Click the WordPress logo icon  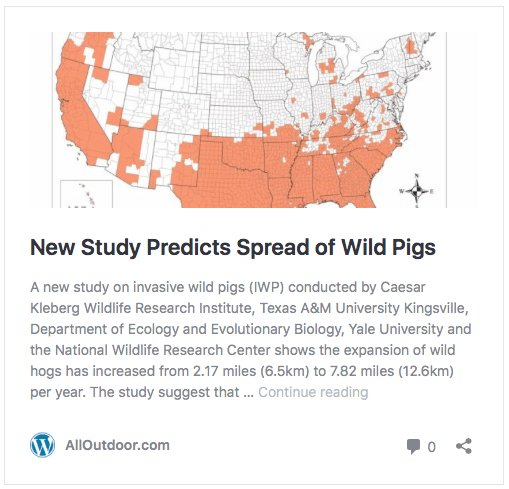42,445
